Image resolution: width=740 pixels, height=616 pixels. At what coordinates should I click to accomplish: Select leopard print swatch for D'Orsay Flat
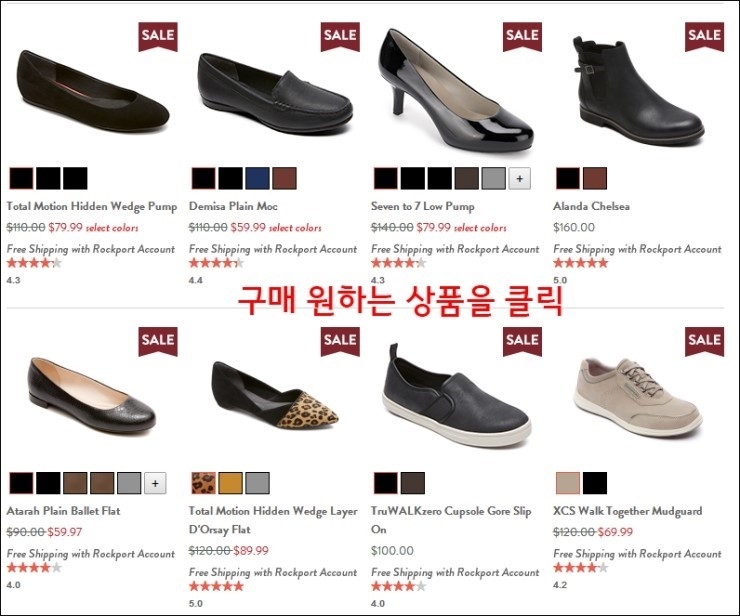point(203,483)
